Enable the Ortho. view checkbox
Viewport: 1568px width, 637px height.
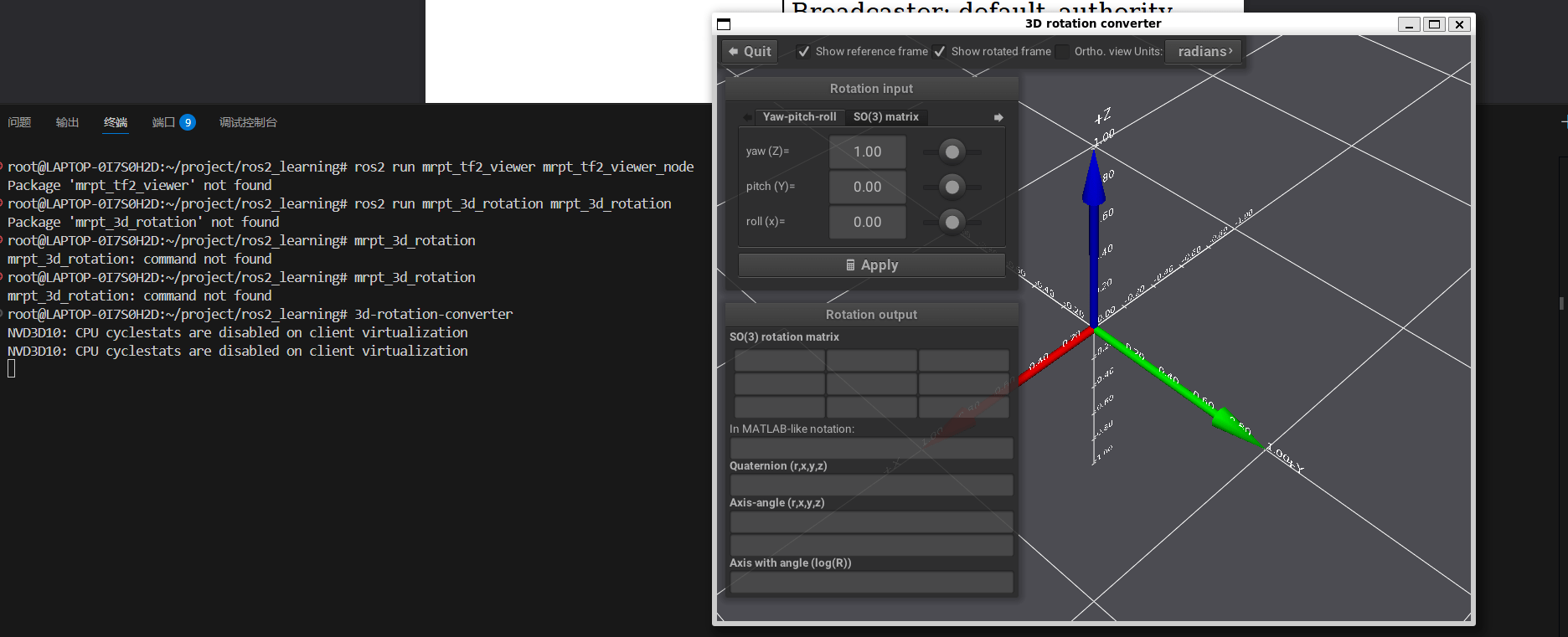click(1063, 52)
